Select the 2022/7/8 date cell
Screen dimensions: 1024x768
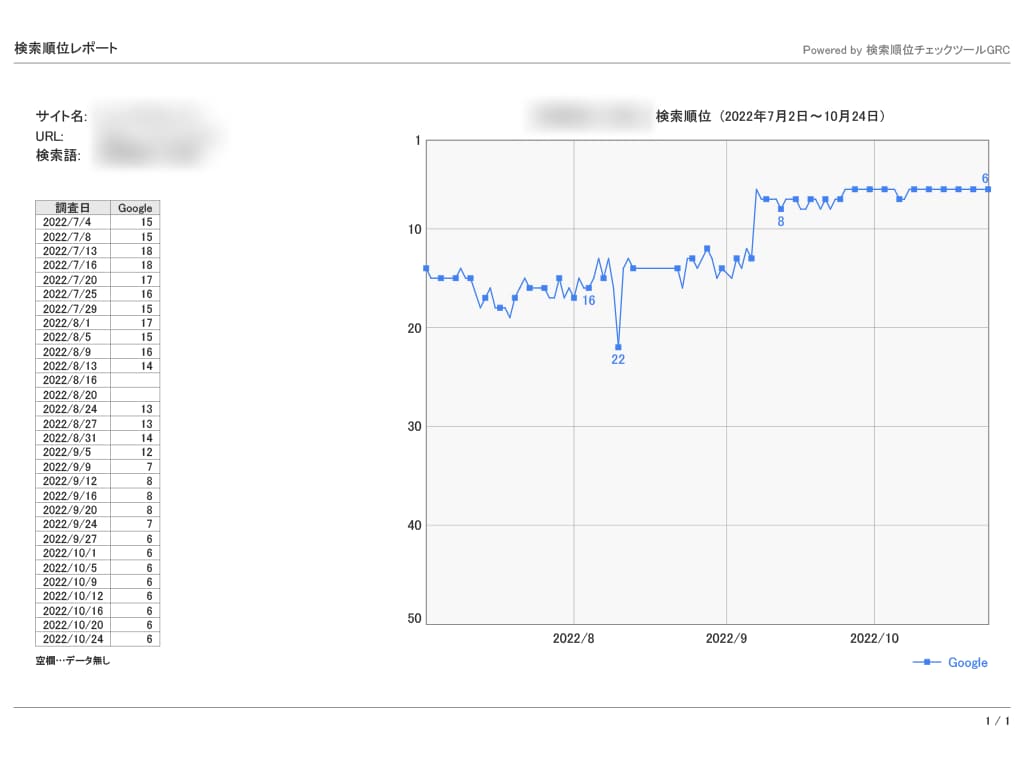72,236
